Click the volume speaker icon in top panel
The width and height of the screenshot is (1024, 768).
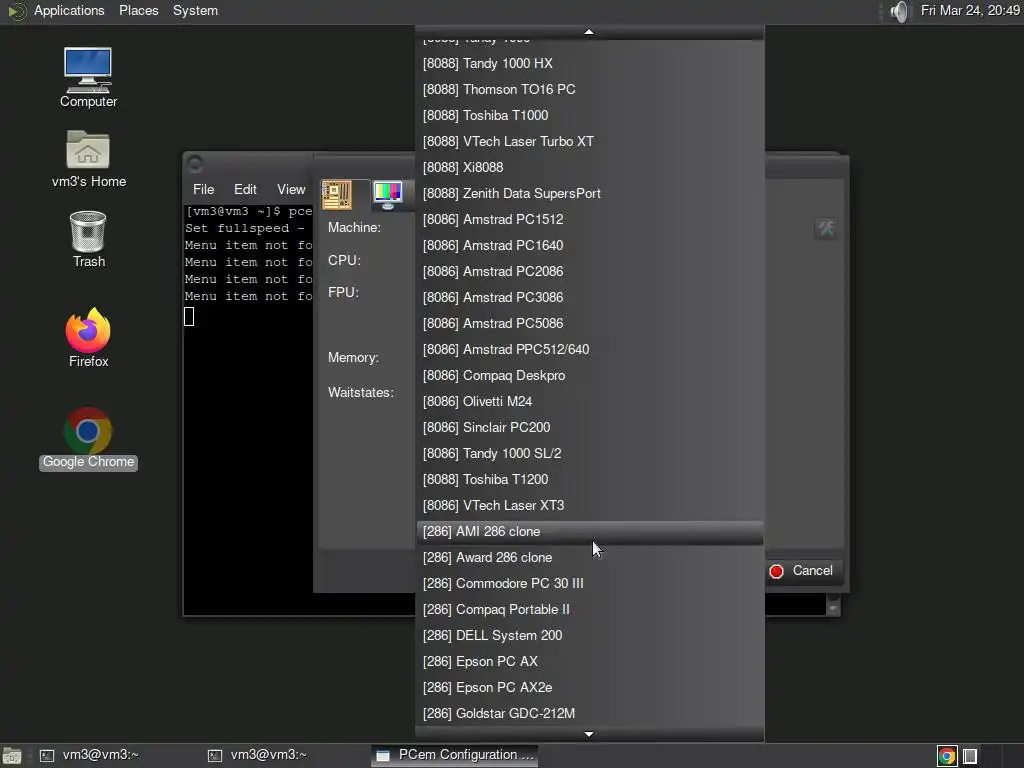[x=899, y=11]
